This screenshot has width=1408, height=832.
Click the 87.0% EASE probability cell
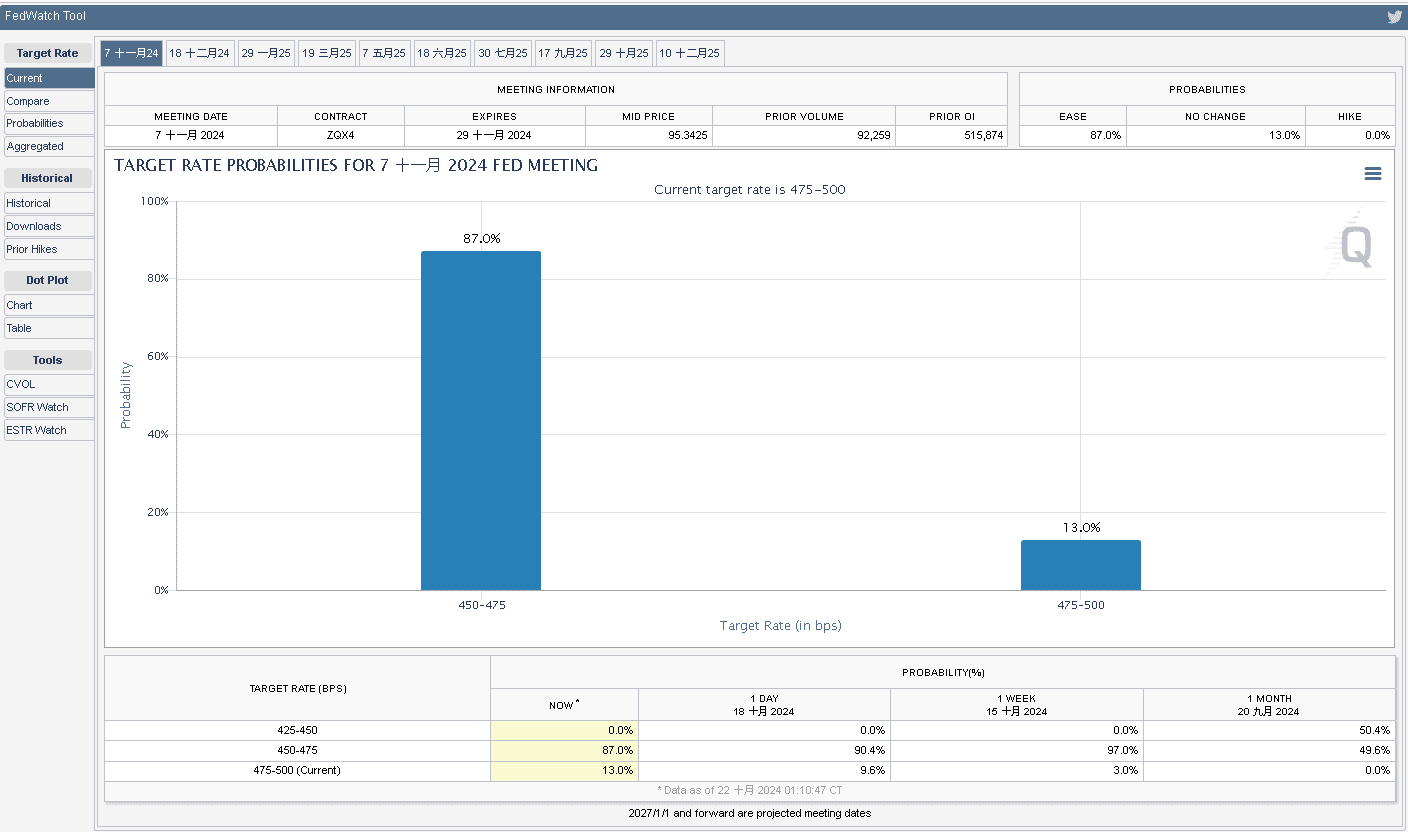coord(1073,135)
